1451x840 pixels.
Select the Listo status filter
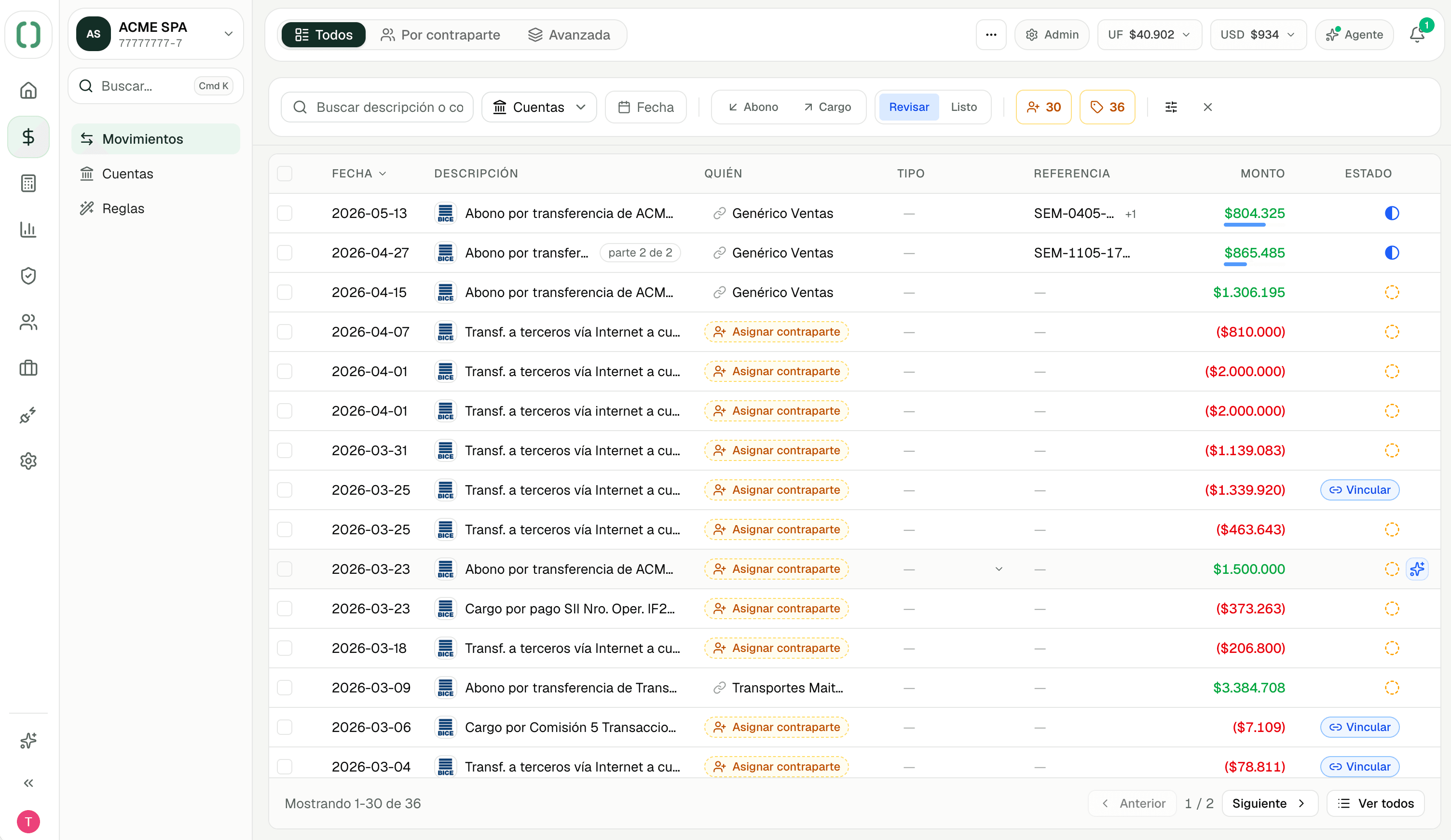(x=964, y=107)
